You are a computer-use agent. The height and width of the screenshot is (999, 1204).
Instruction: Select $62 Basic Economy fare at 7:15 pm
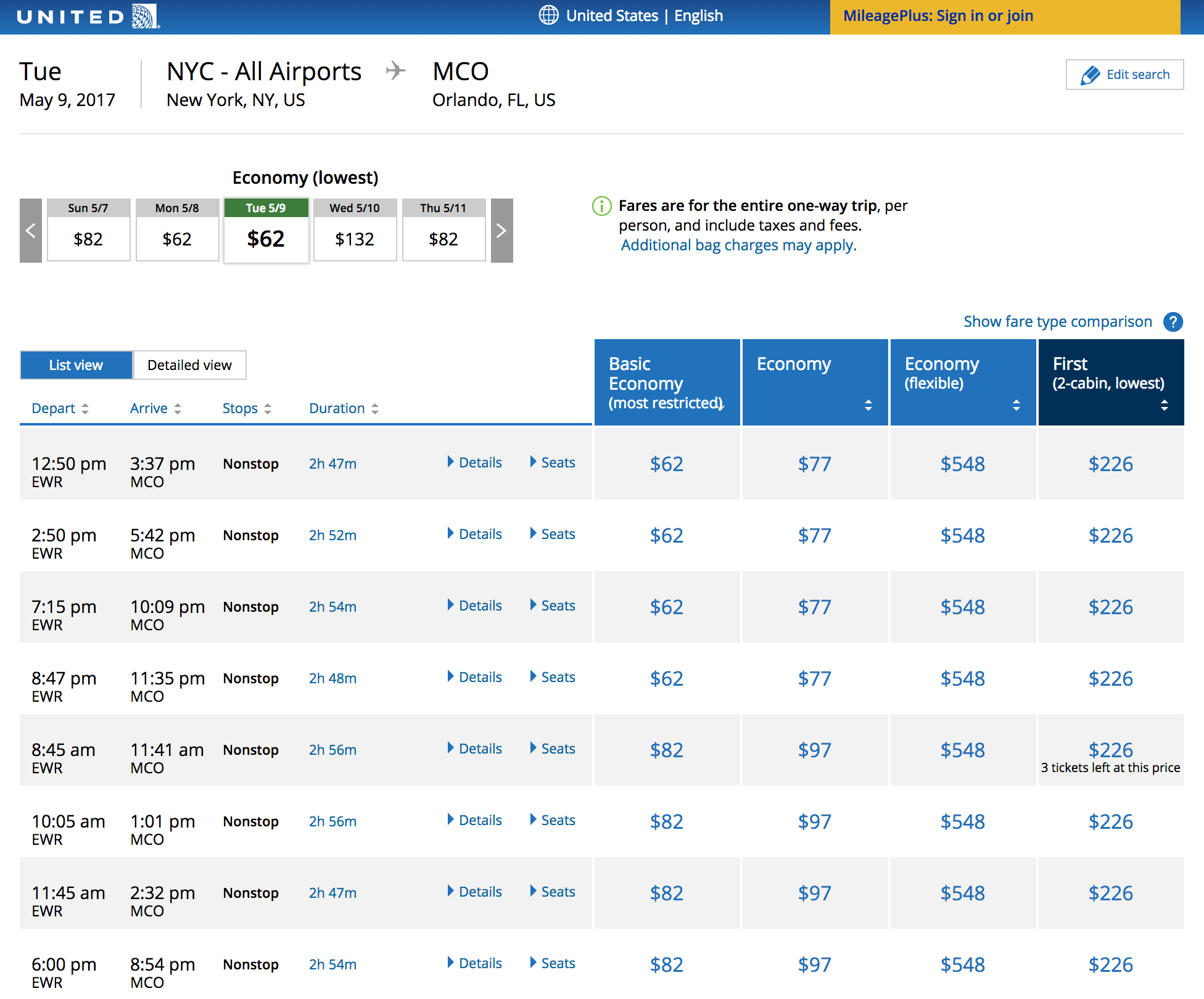pyautogui.click(x=666, y=607)
